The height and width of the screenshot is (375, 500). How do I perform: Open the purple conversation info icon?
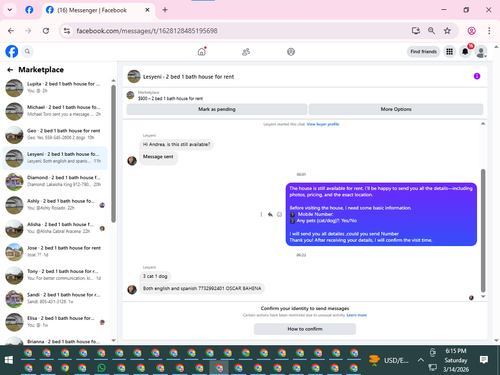coord(477,76)
